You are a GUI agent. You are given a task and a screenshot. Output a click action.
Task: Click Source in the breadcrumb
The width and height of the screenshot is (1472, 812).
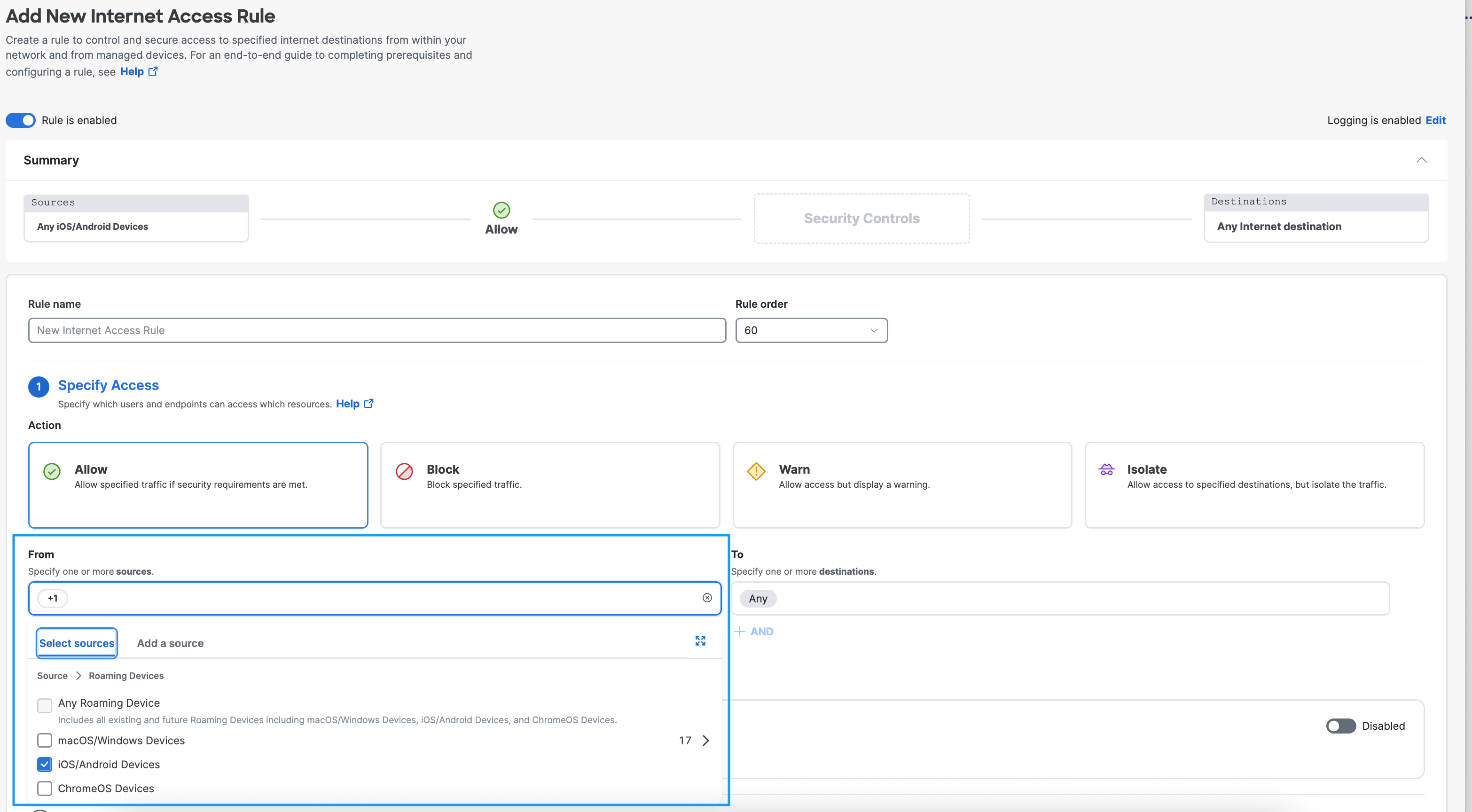[52, 675]
